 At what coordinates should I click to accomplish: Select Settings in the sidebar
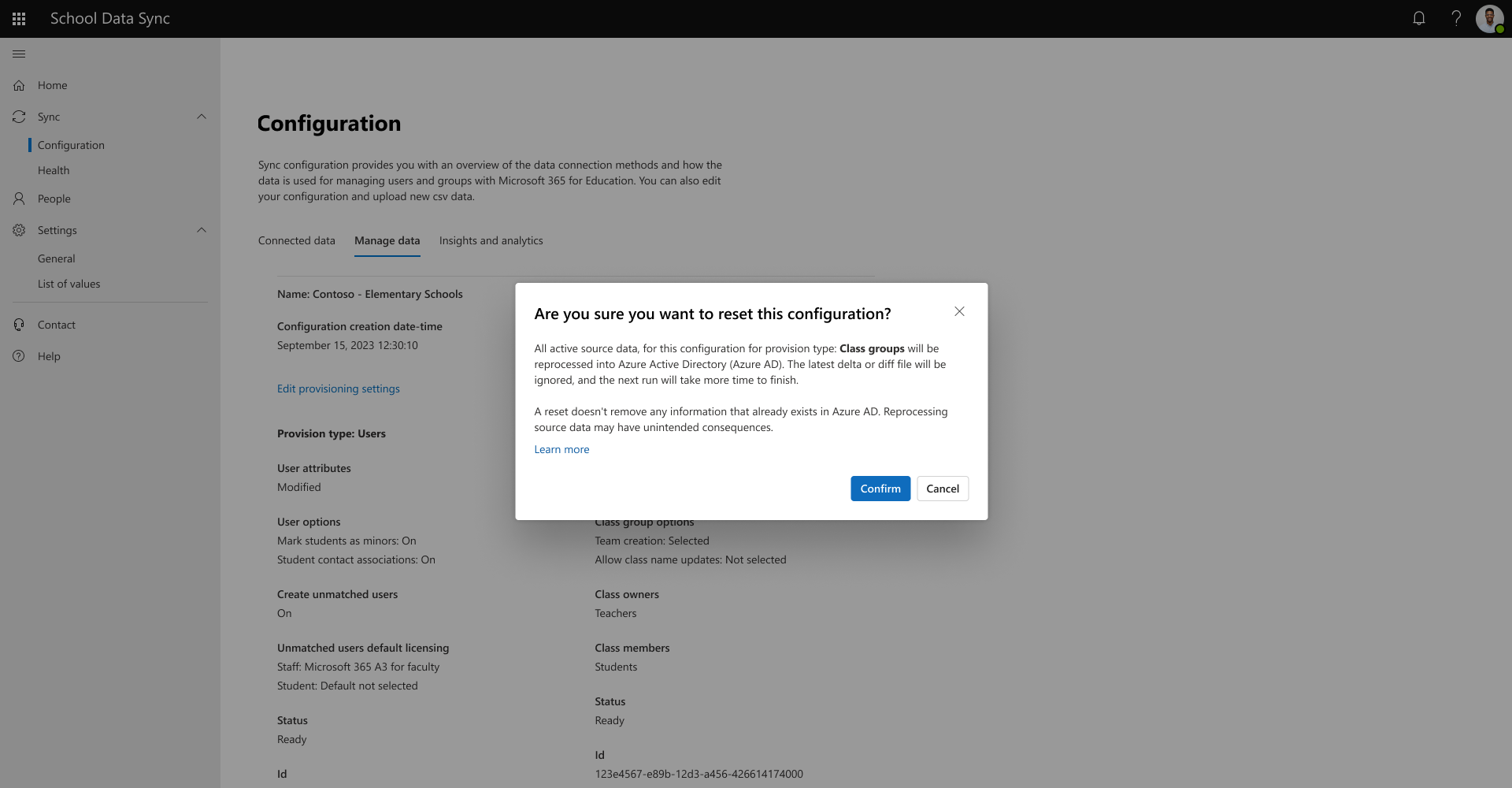tap(57, 230)
